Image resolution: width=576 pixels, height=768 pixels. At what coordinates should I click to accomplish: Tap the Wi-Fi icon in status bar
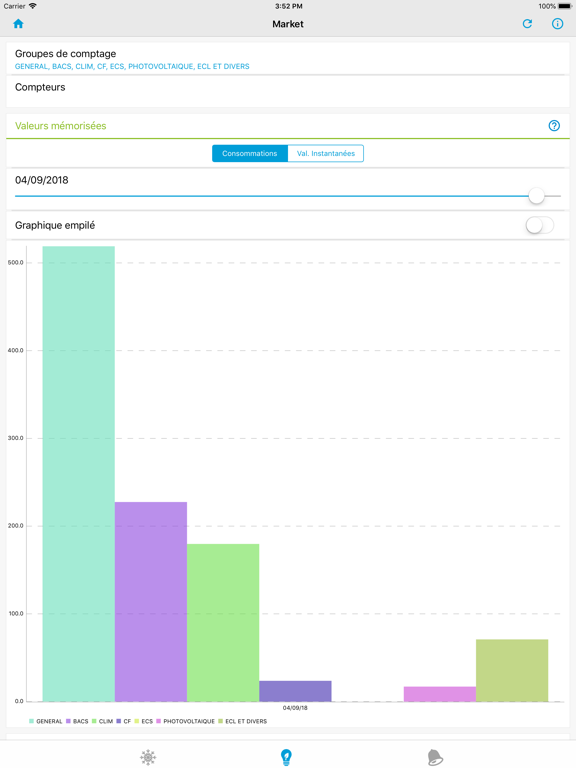33,6
